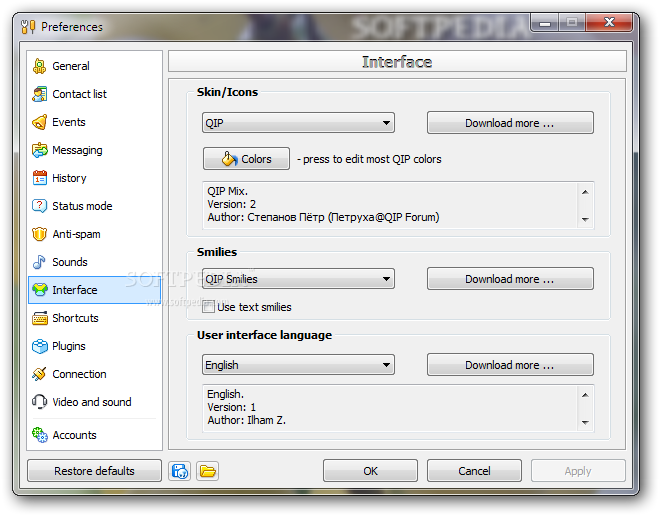Click Download more for interface language
Screen dimensions: 660x516
coord(510,365)
